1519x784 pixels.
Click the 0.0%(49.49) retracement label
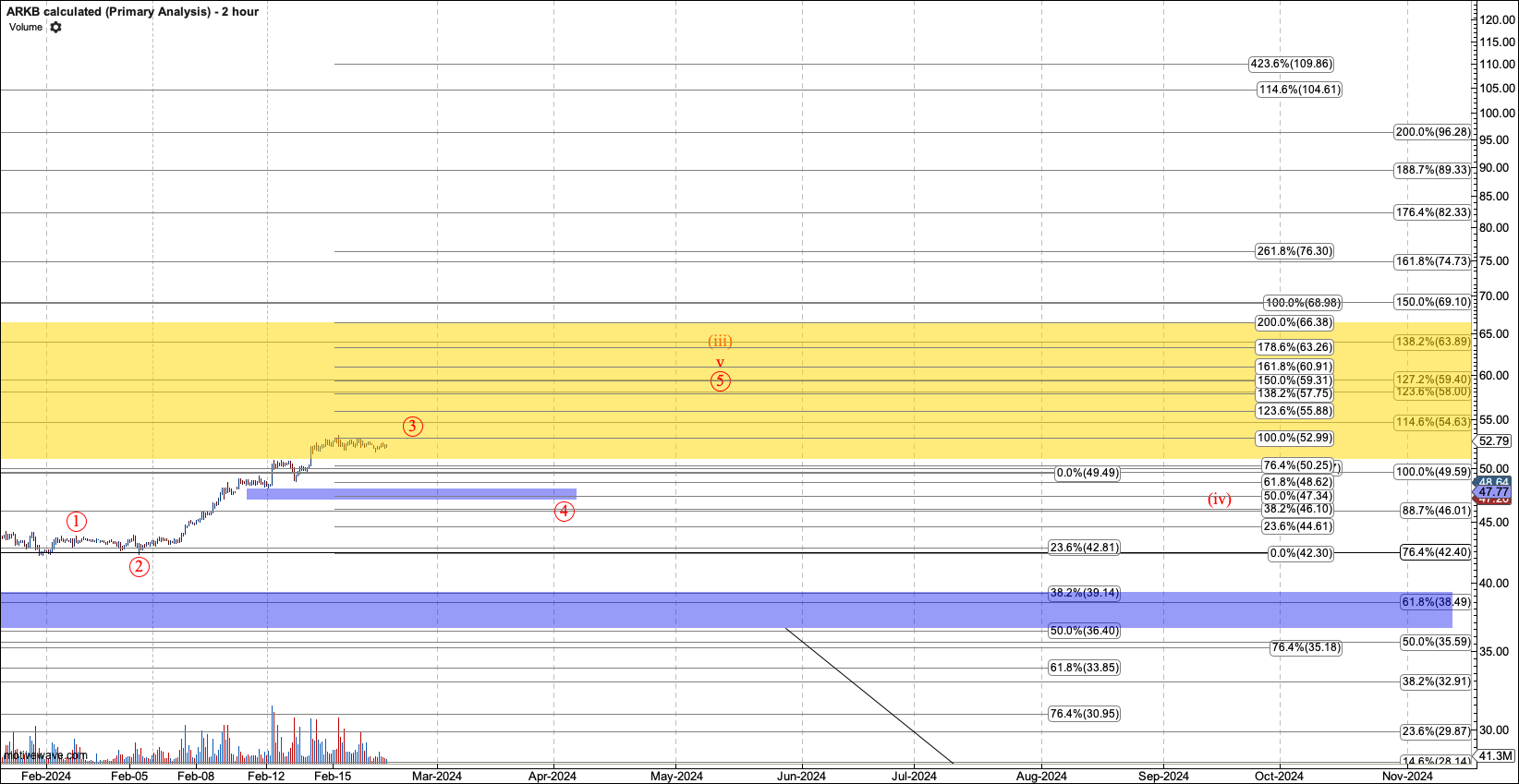point(1088,474)
